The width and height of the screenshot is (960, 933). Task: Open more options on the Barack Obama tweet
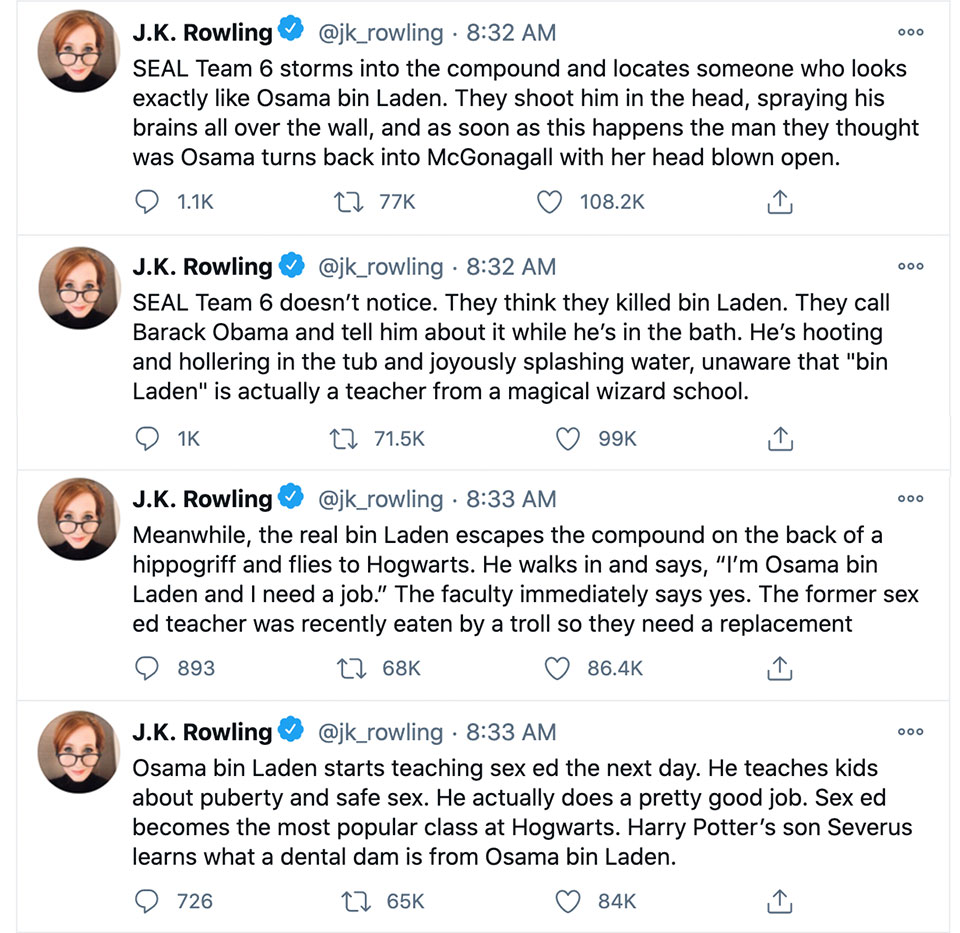point(910,267)
